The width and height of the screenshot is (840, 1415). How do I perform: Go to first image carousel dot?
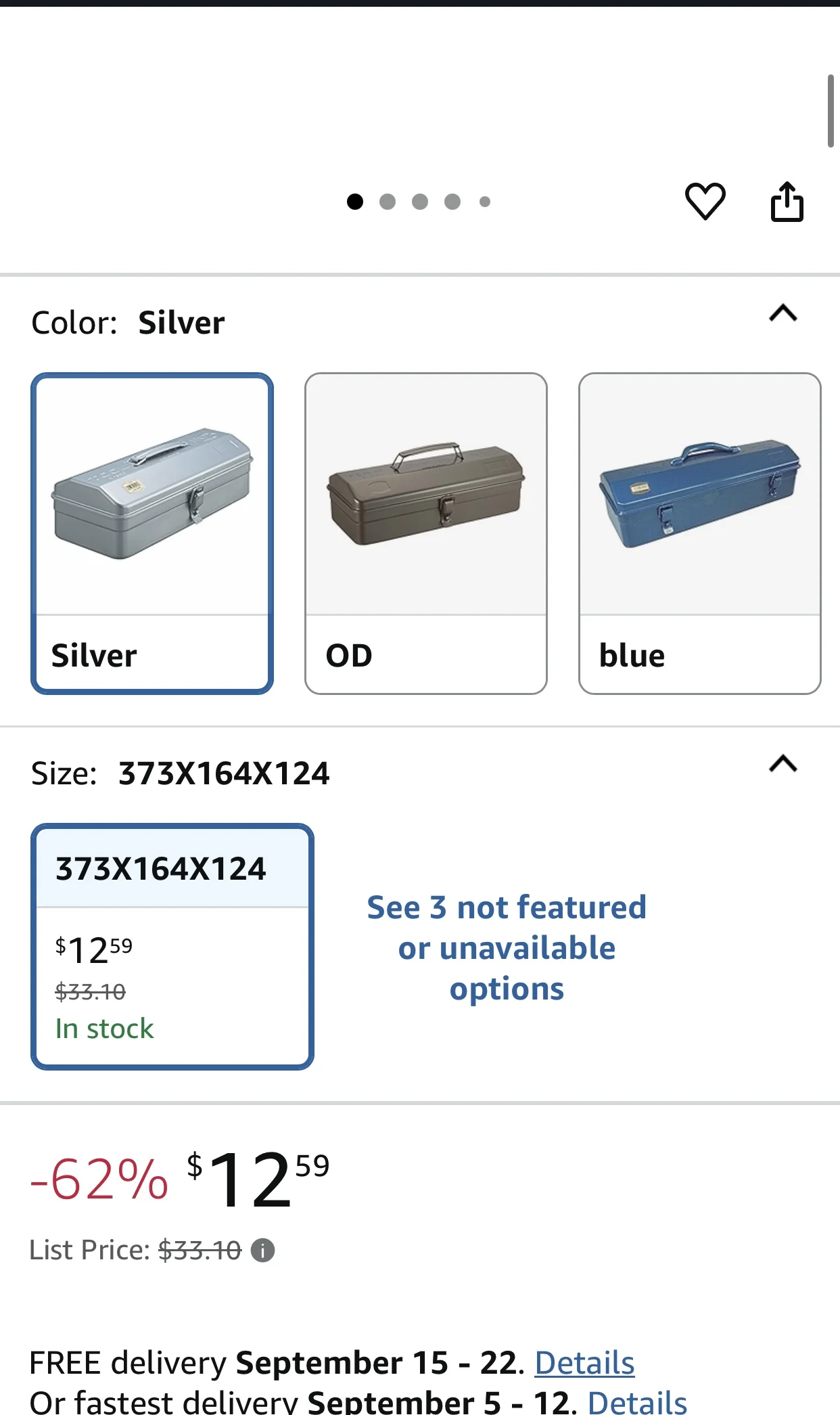coord(355,202)
